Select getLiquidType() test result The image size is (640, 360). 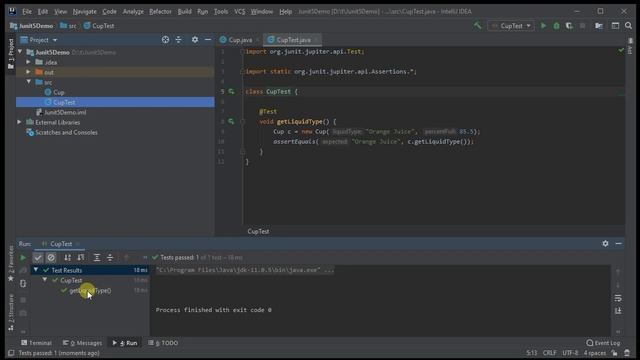click(90, 291)
